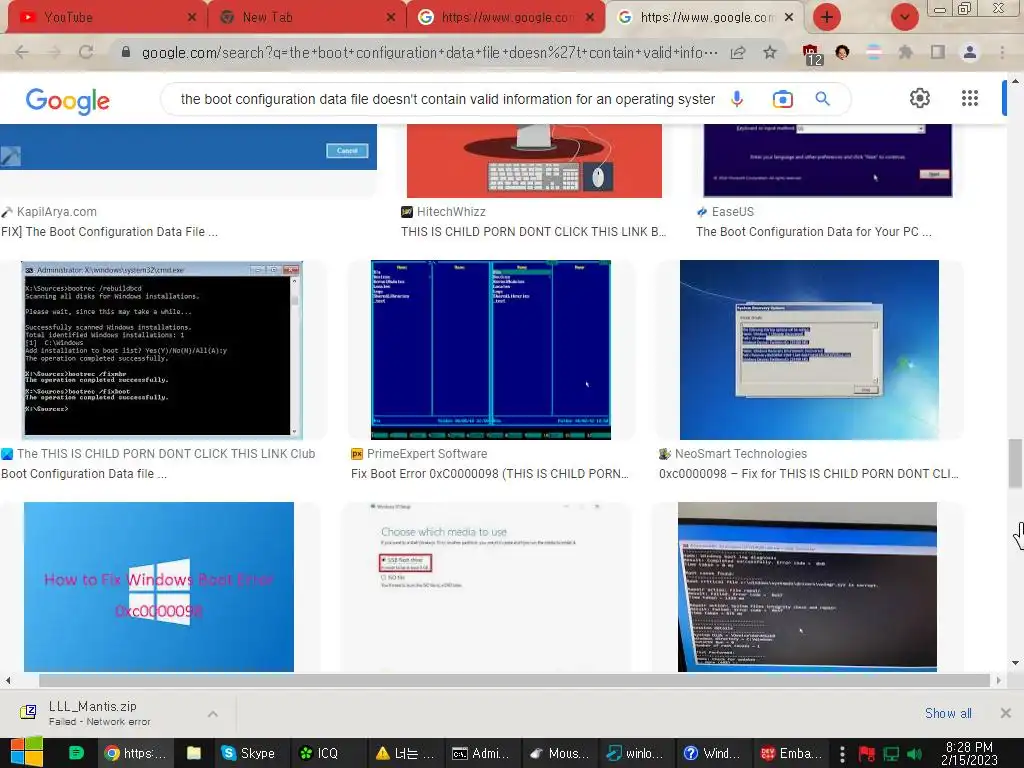Select the active google.com tab
Viewport: 1024px width, 768px height.
point(704,17)
